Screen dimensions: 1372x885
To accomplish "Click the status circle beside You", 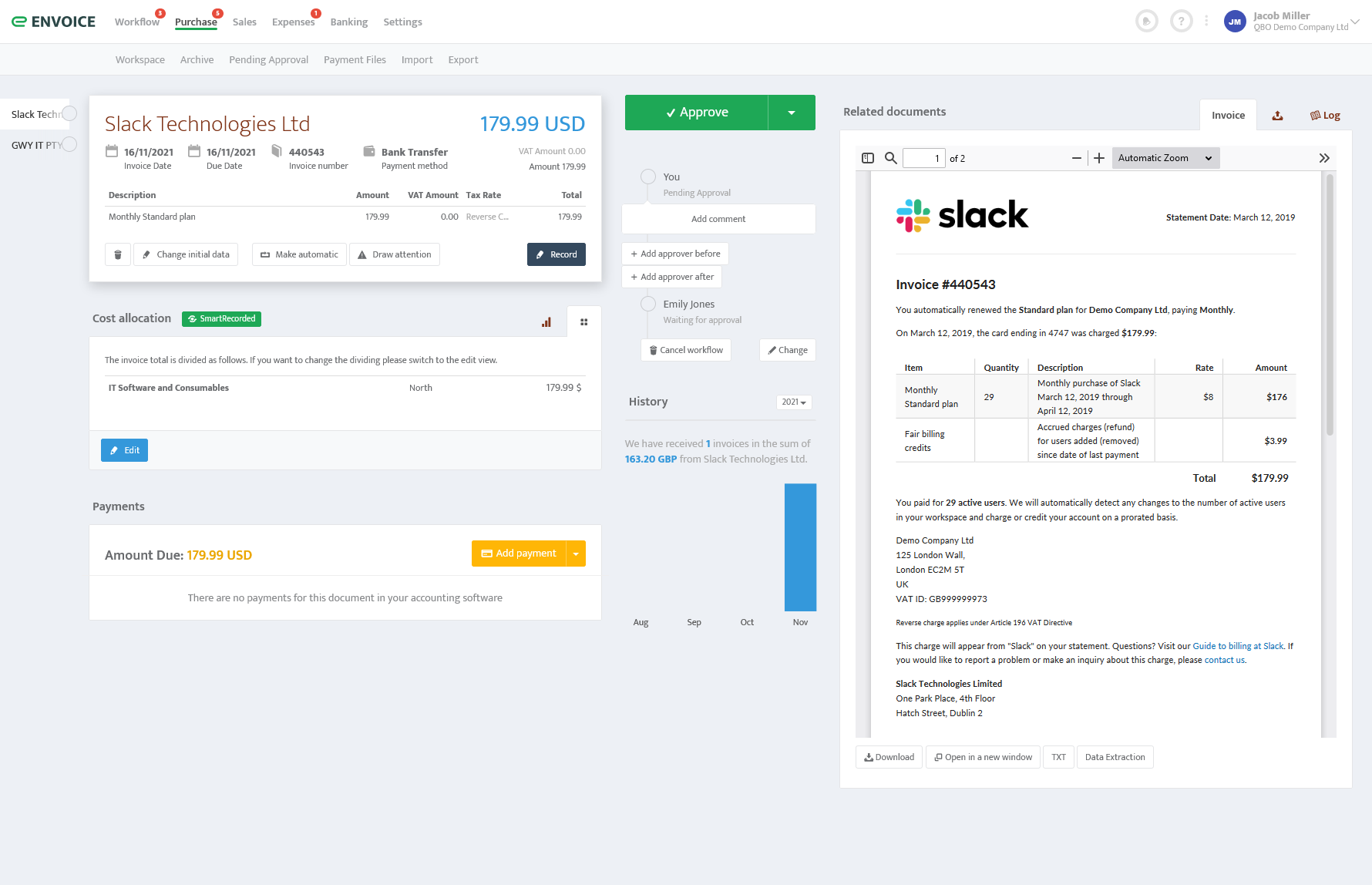I will pyautogui.click(x=648, y=177).
